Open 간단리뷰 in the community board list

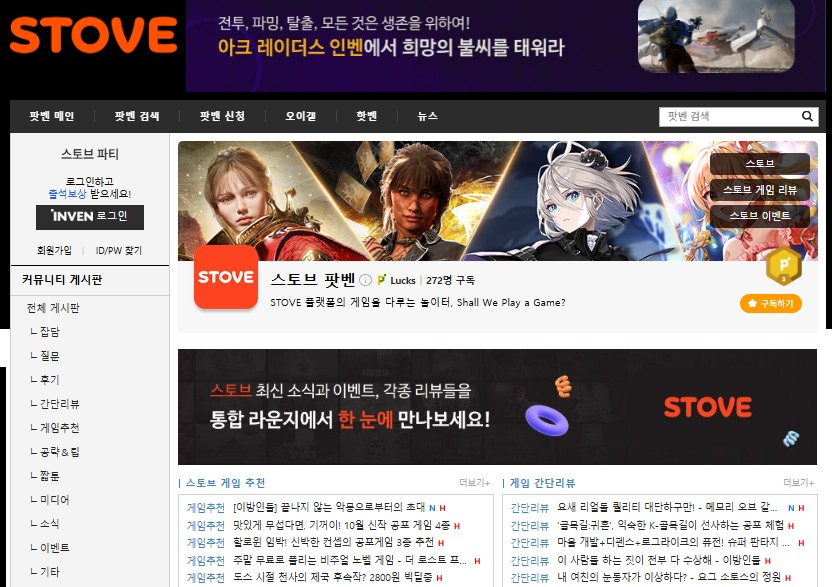click(x=60, y=404)
